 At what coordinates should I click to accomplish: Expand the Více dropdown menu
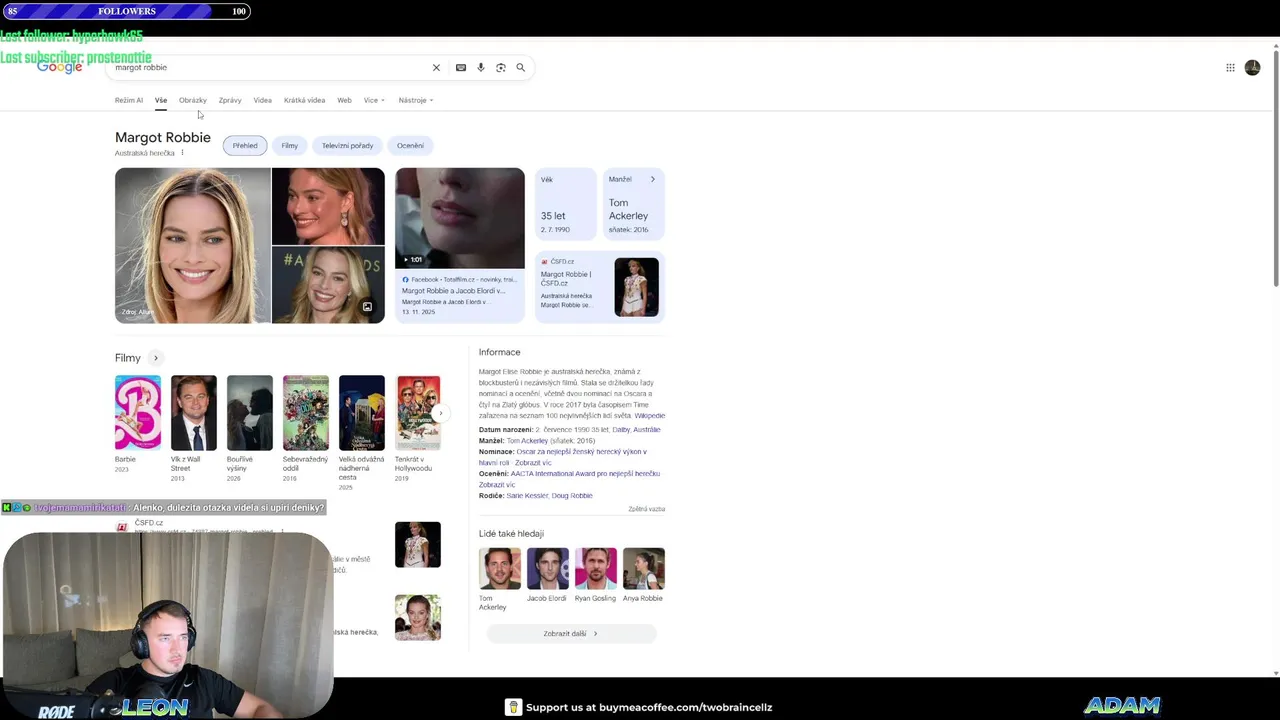click(x=374, y=100)
